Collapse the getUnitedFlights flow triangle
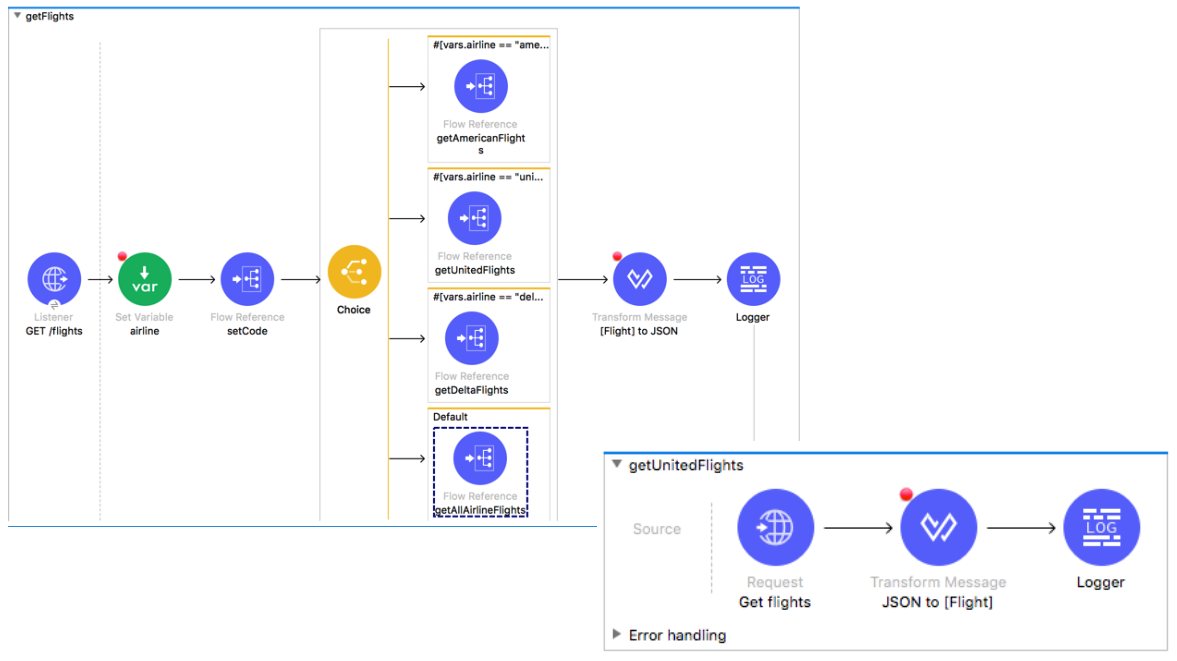This screenshot has width=1177, height=661. point(616,464)
